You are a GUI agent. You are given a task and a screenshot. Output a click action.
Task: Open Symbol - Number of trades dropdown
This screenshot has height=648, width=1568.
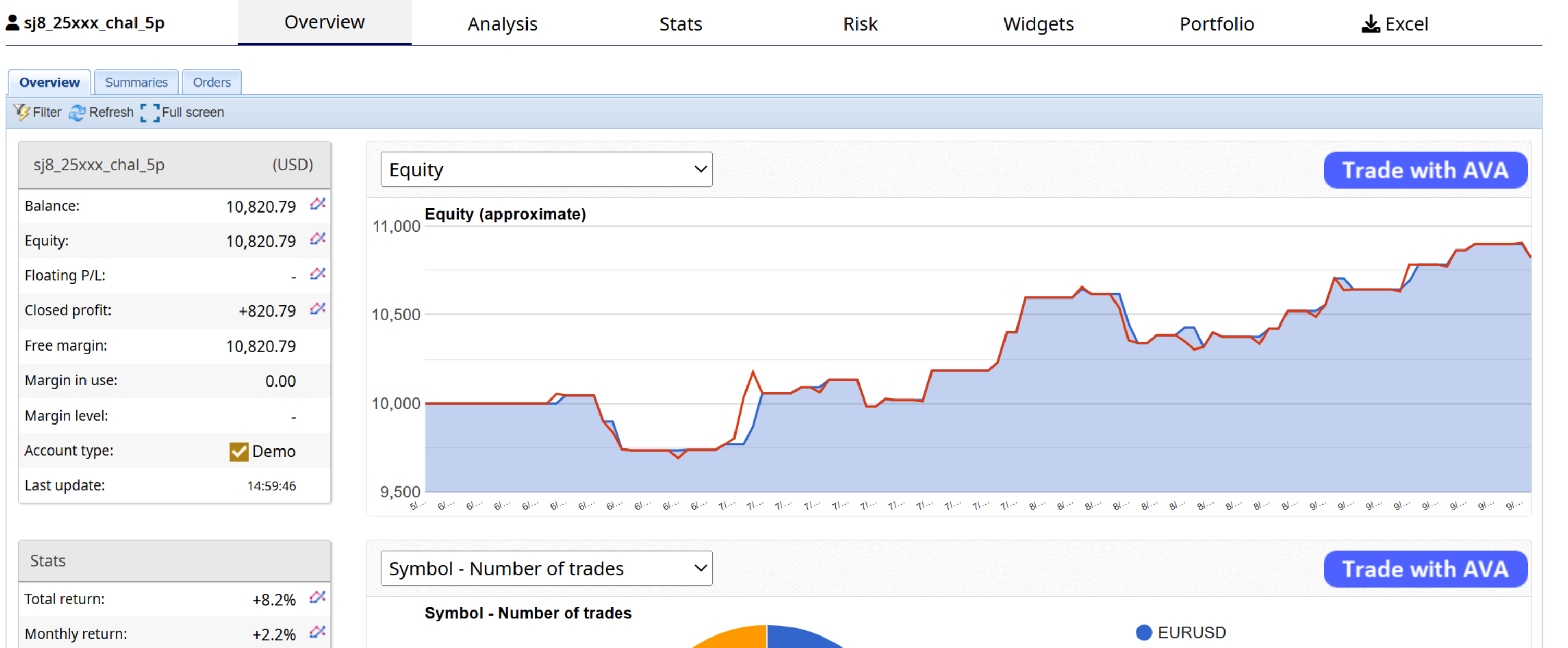[545, 568]
